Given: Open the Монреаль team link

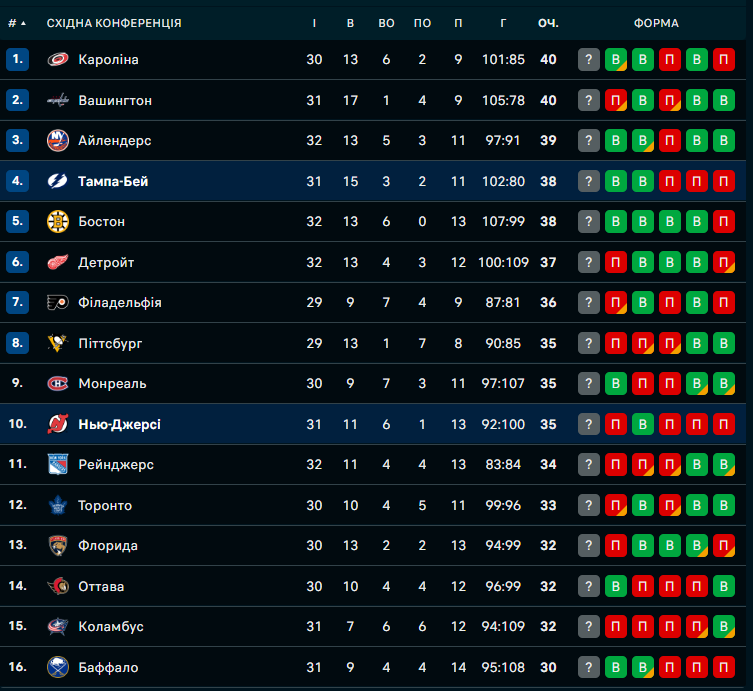Looking at the screenshot, I should (x=112, y=384).
